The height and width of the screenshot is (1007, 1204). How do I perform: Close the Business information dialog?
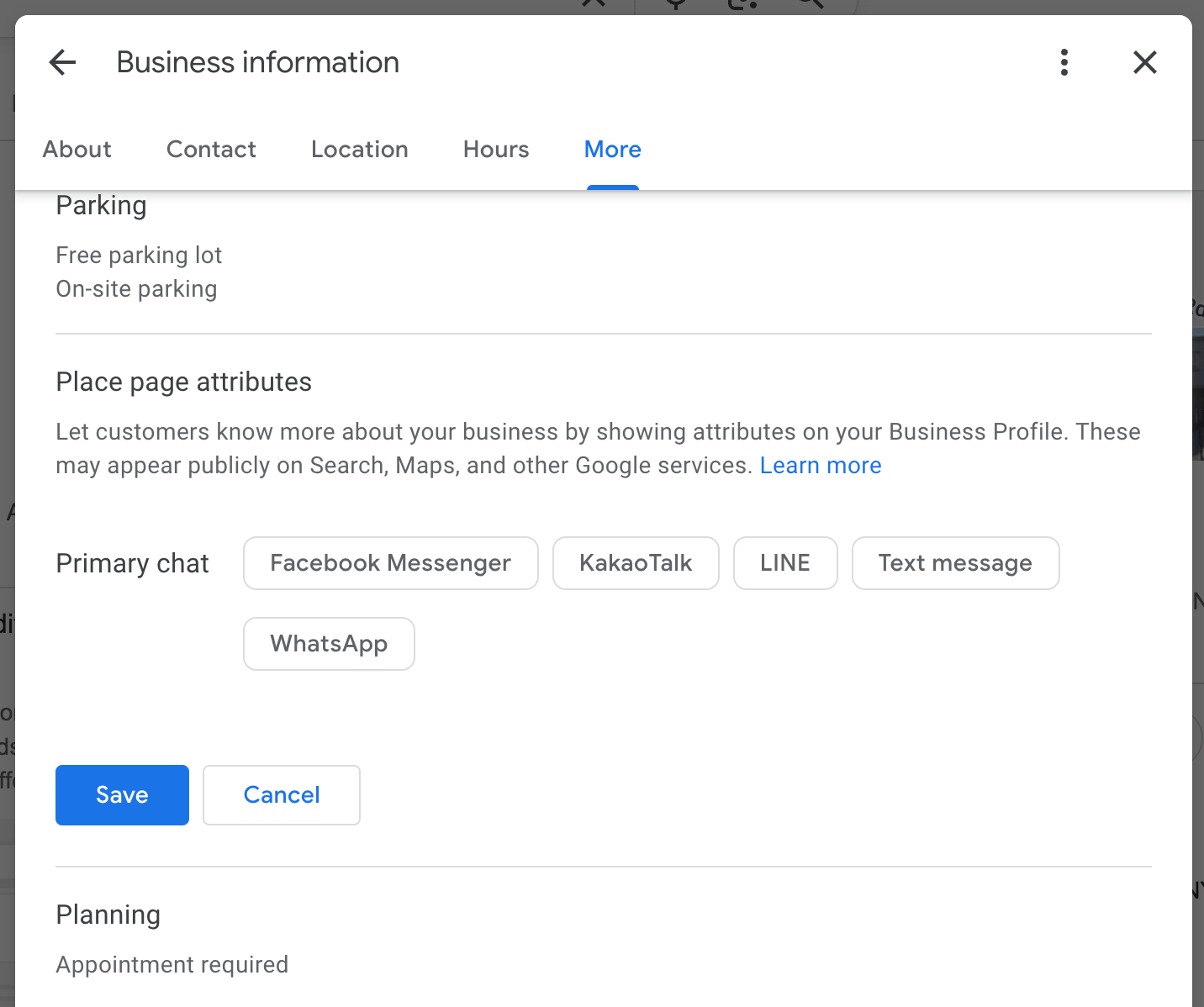[1144, 62]
